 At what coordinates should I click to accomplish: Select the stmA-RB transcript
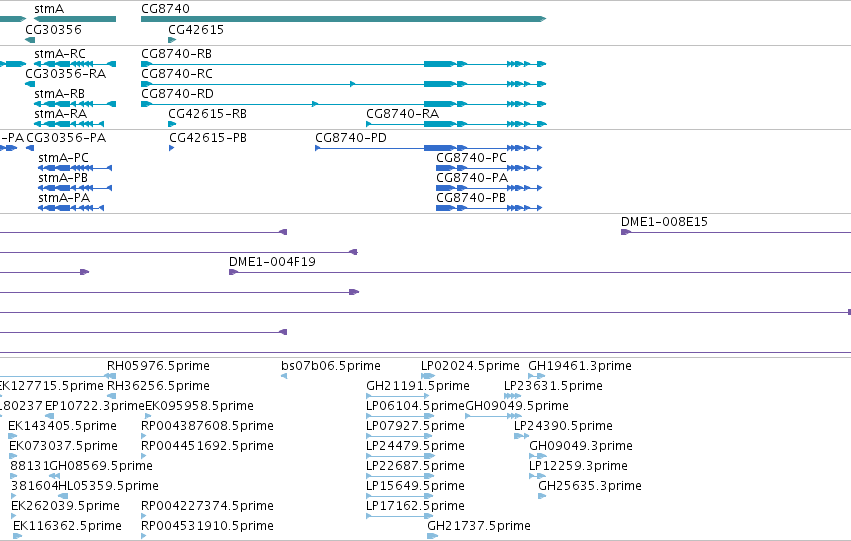[x=75, y=104]
